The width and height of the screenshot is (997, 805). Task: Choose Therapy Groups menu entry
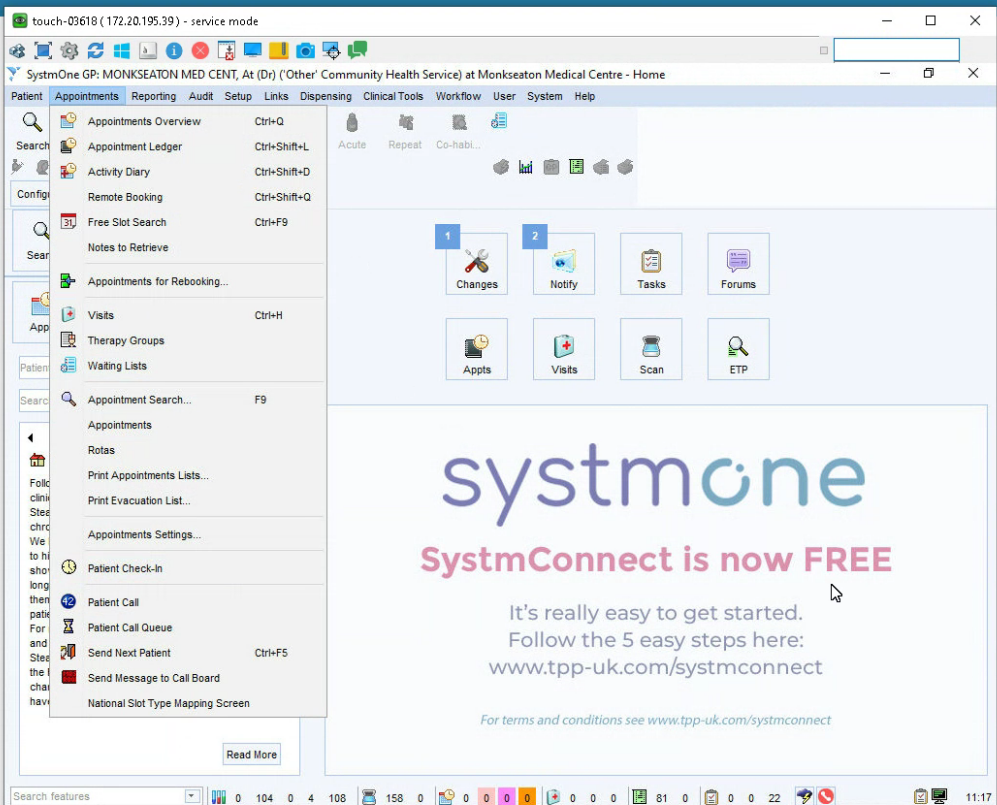188,341
